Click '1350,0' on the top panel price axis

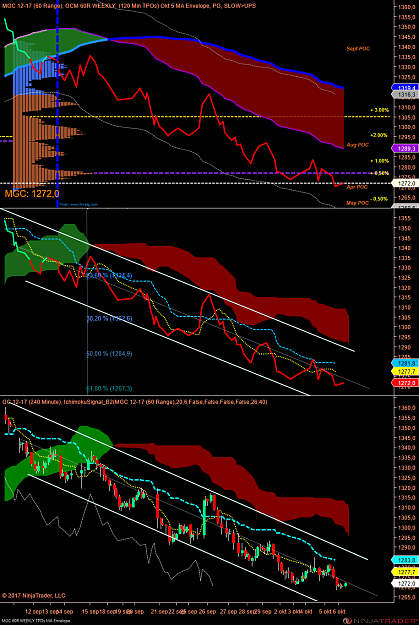(407, 27)
